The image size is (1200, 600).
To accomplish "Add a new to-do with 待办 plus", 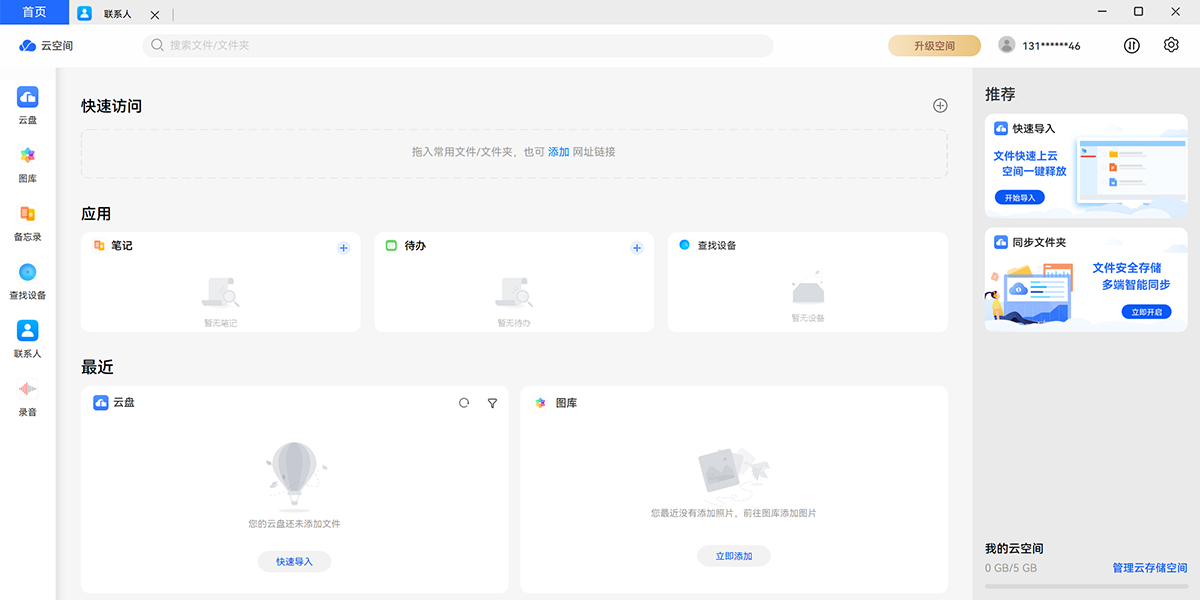I will (x=636, y=247).
